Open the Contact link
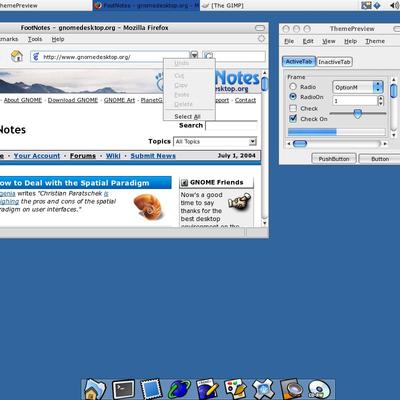 (x=245, y=100)
